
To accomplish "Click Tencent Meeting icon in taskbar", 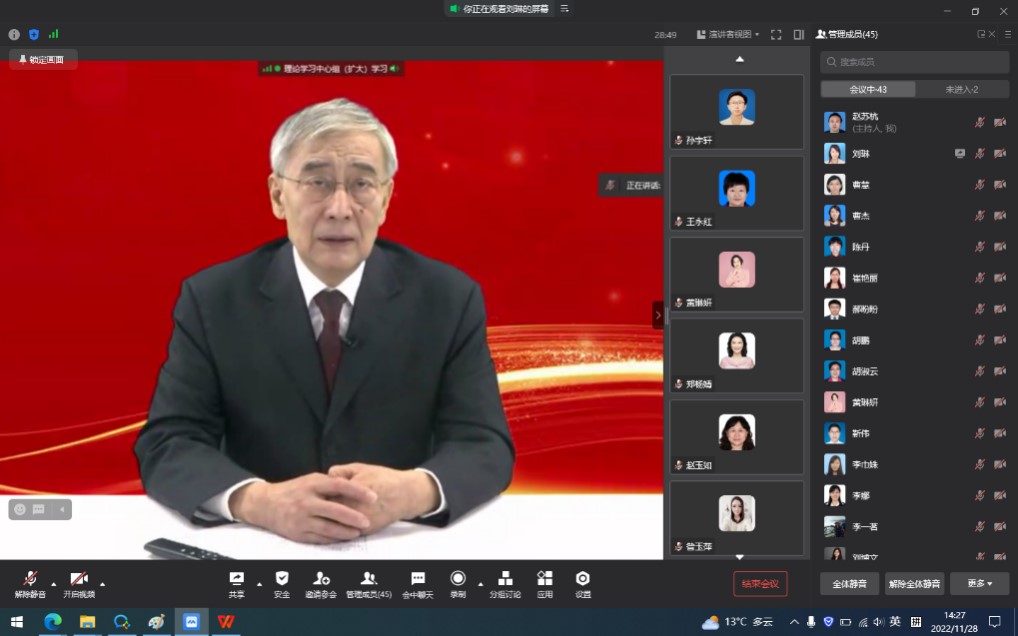I will coord(192,622).
